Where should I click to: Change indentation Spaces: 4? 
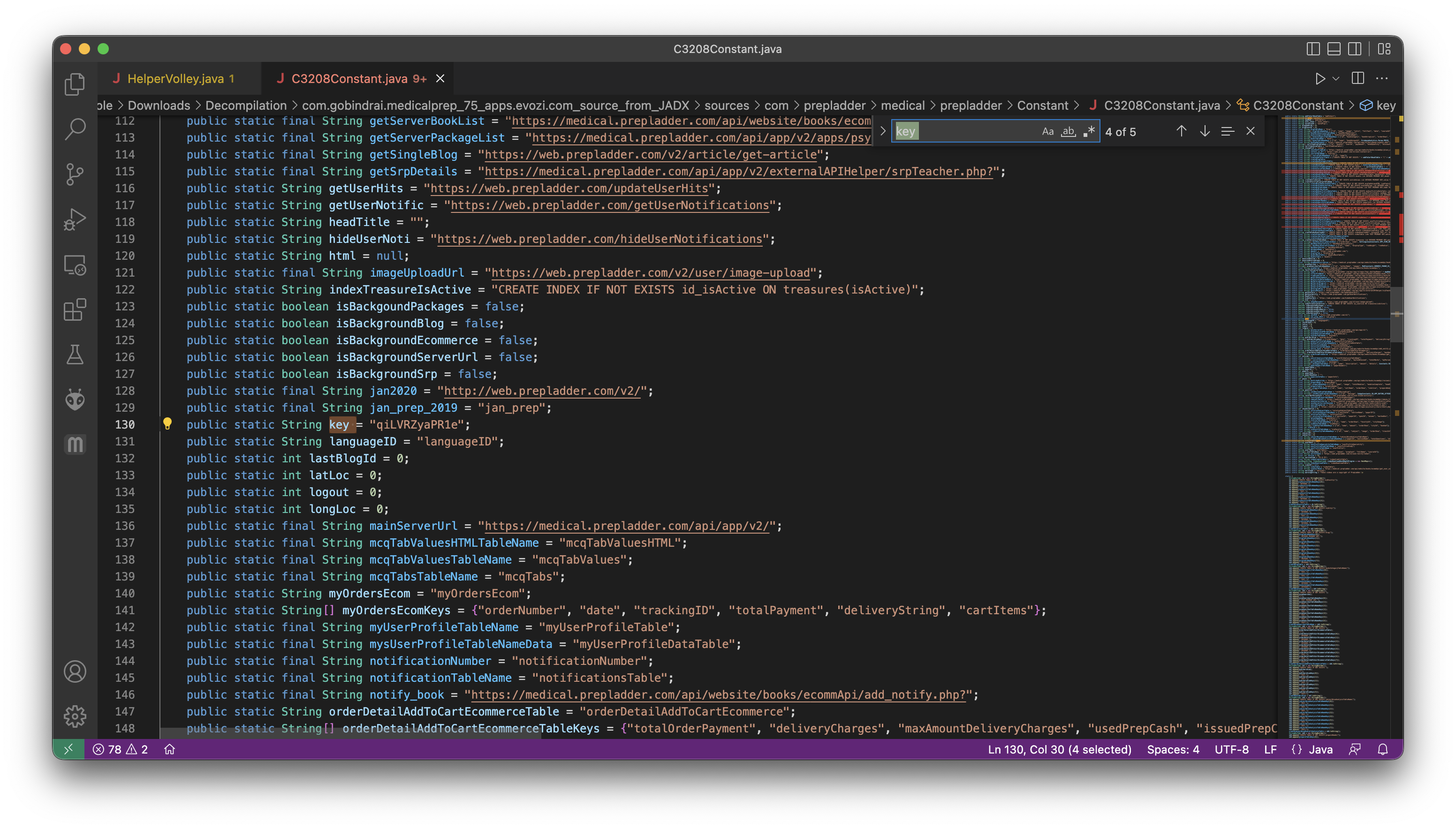pyautogui.click(x=1173, y=749)
